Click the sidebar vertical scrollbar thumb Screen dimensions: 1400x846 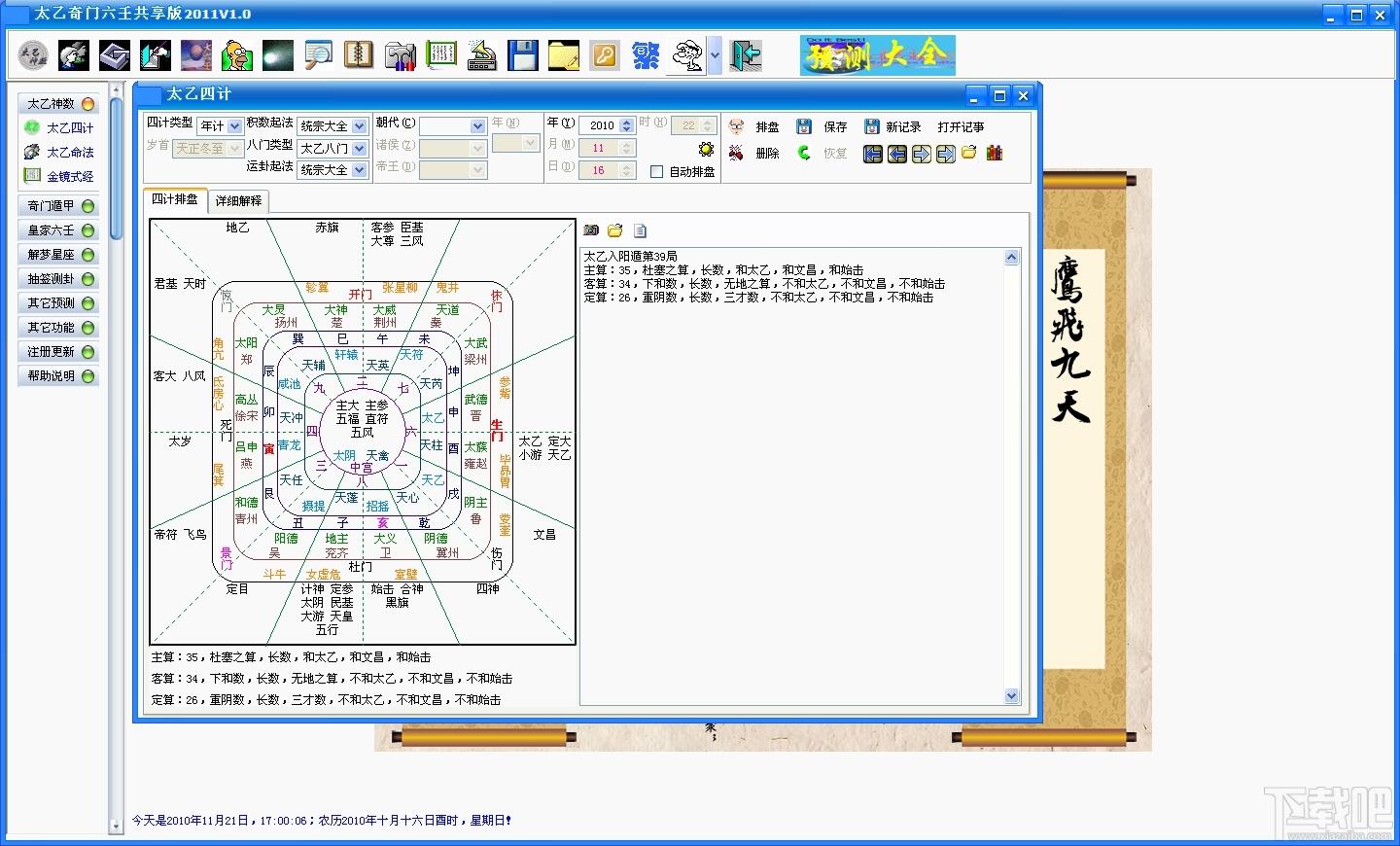click(116, 169)
